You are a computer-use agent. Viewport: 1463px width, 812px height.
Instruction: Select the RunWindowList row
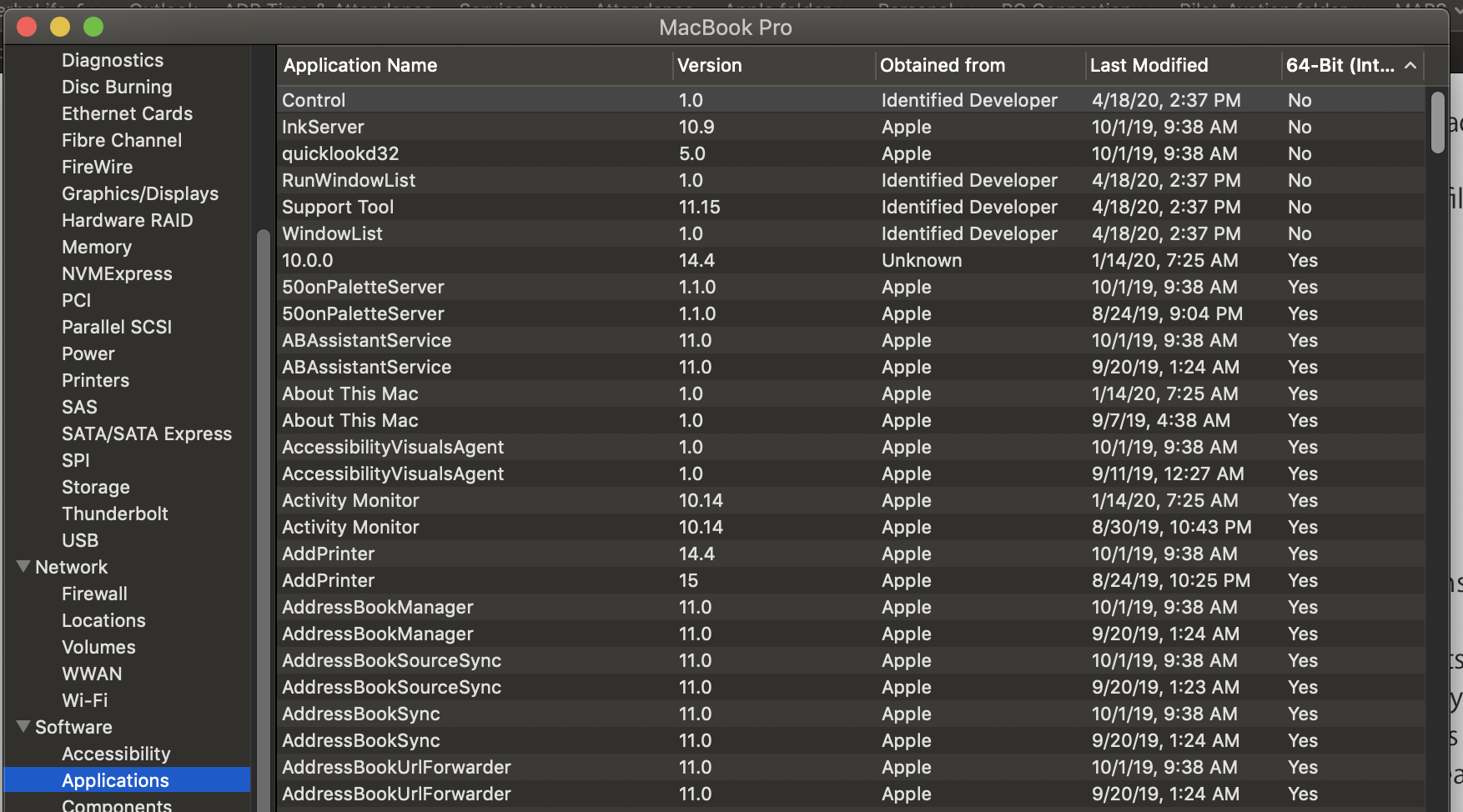(851, 180)
